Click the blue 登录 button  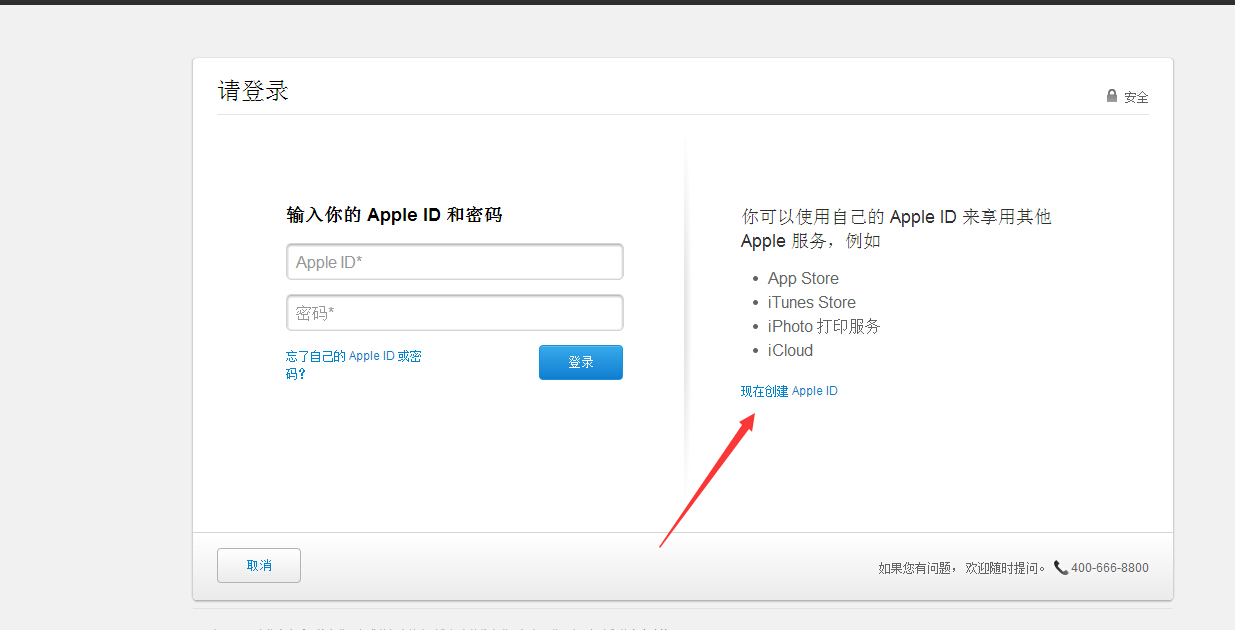(581, 362)
